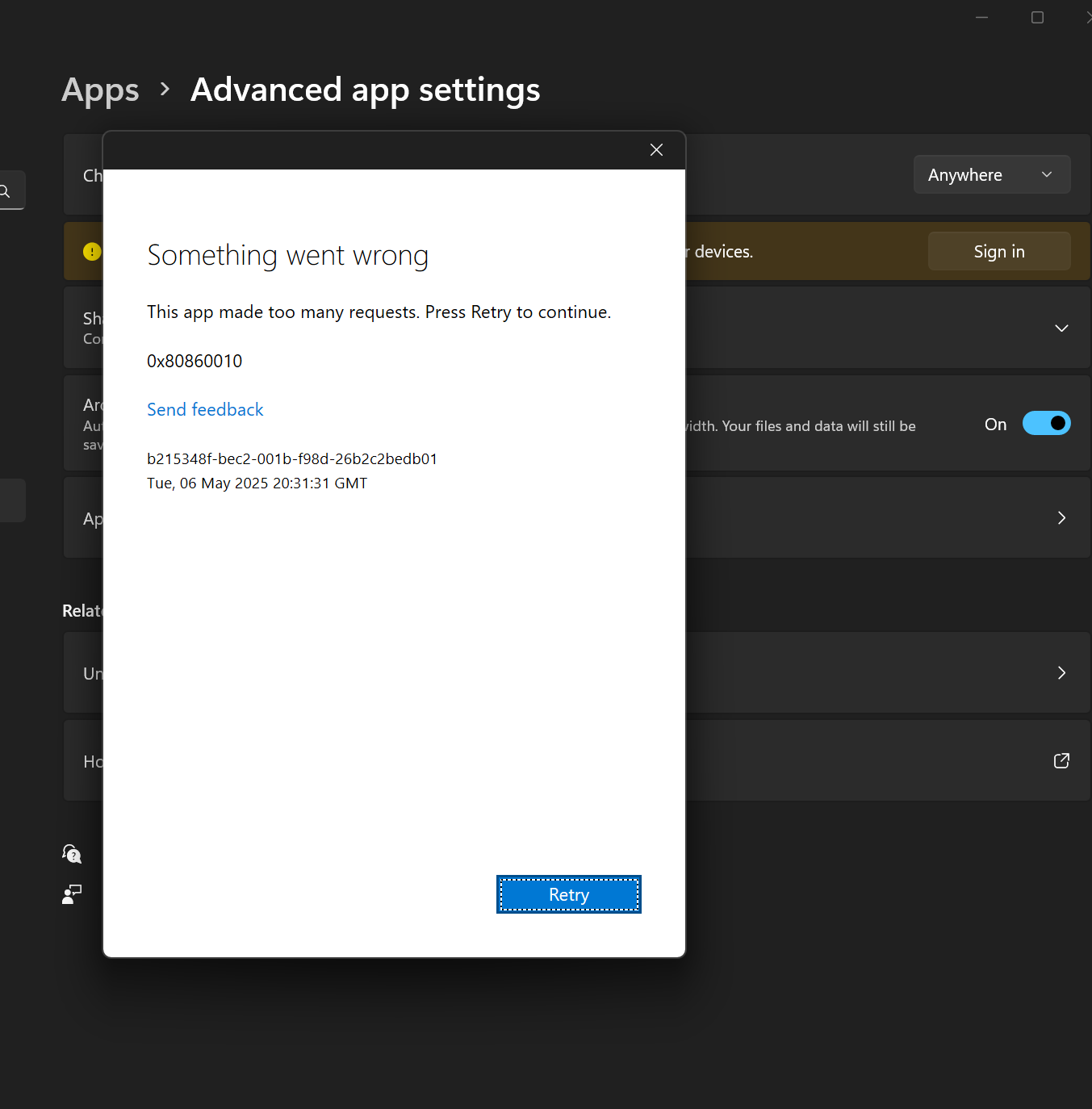Viewport: 1092px width, 1109px height.
Task: Go back to Apps breadcrumb
Action: [x=101, y=90]
